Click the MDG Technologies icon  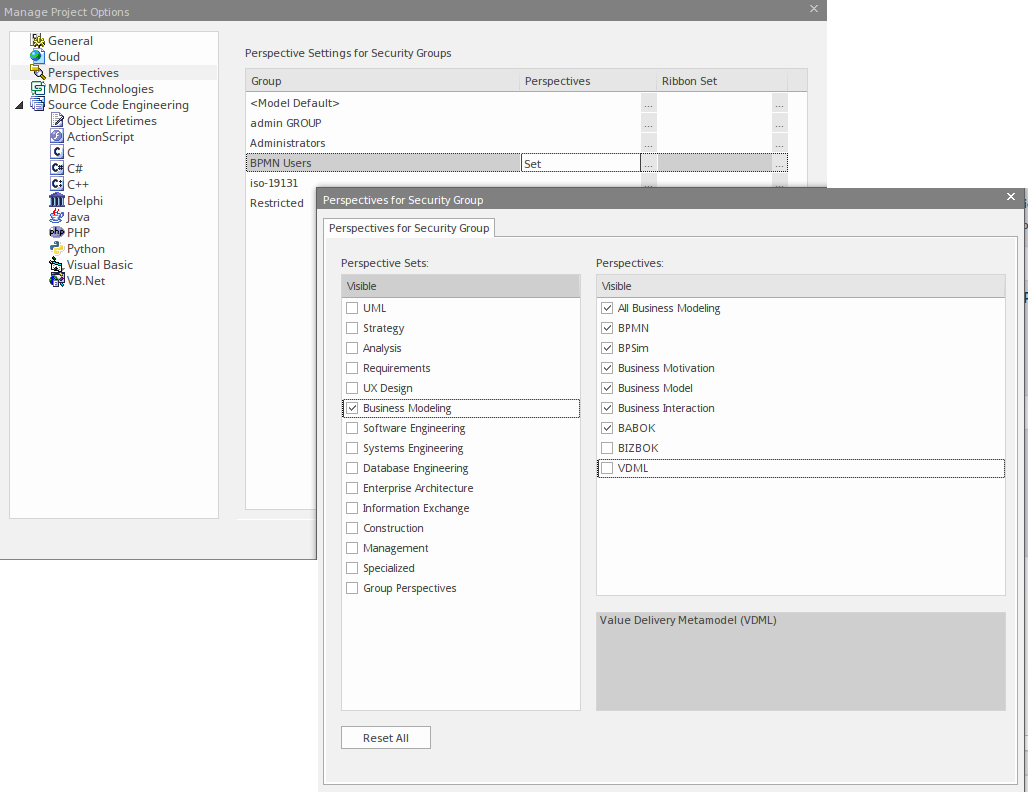(x=38, y=89)
